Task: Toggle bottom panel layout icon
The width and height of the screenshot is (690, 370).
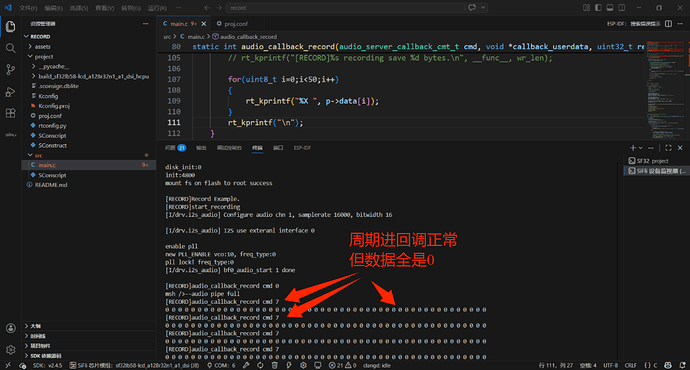Action: point(610,7)
